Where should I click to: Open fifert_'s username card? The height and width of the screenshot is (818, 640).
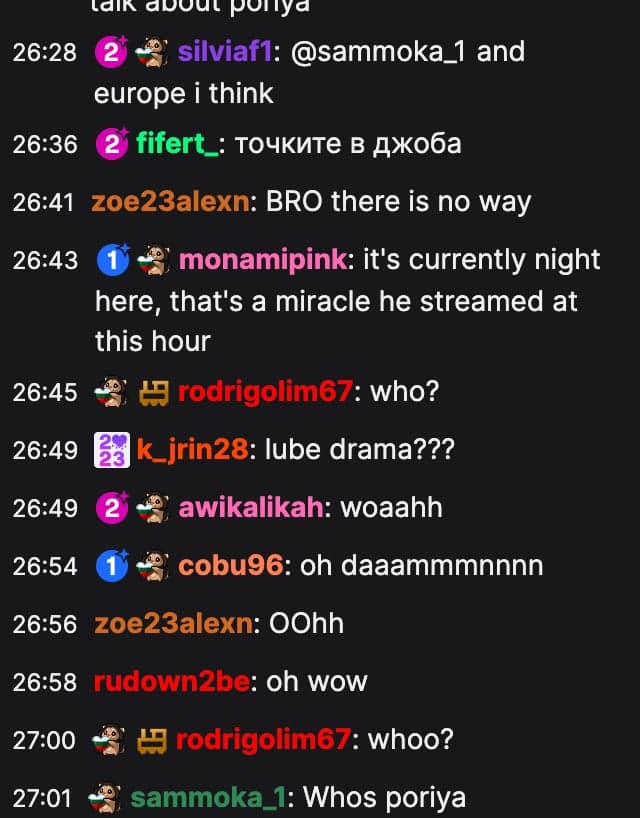[x=177, y=143]
